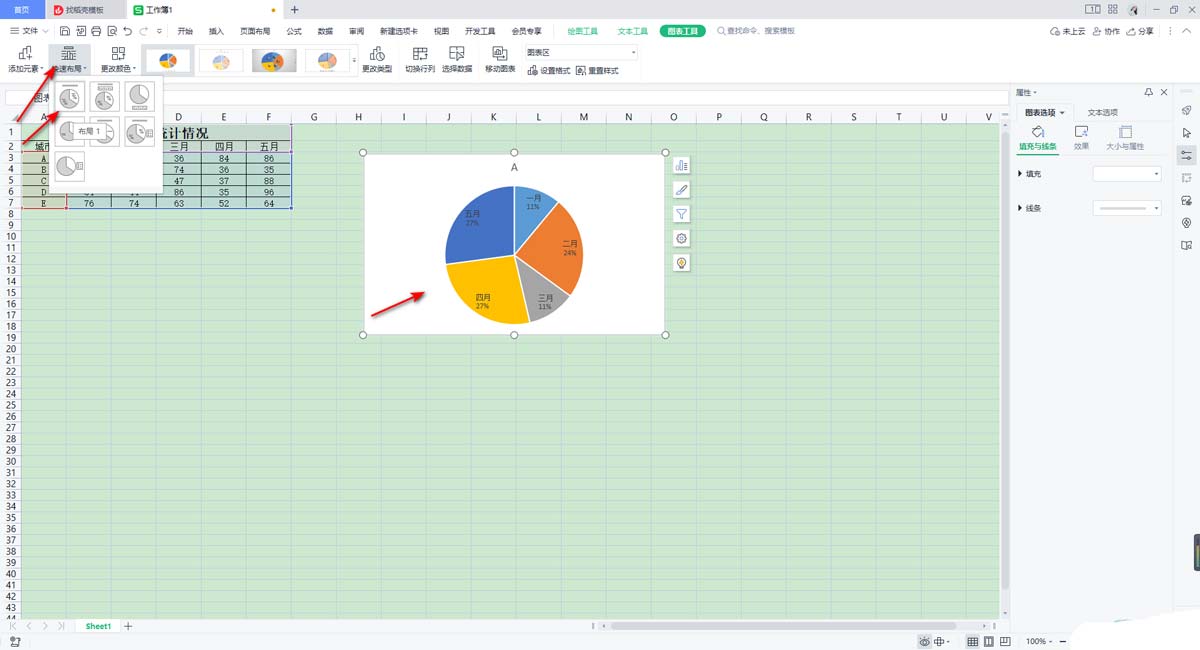Choose Layout 1 in quick layout gallery
Screen dimensions: 1200x650
70,97
